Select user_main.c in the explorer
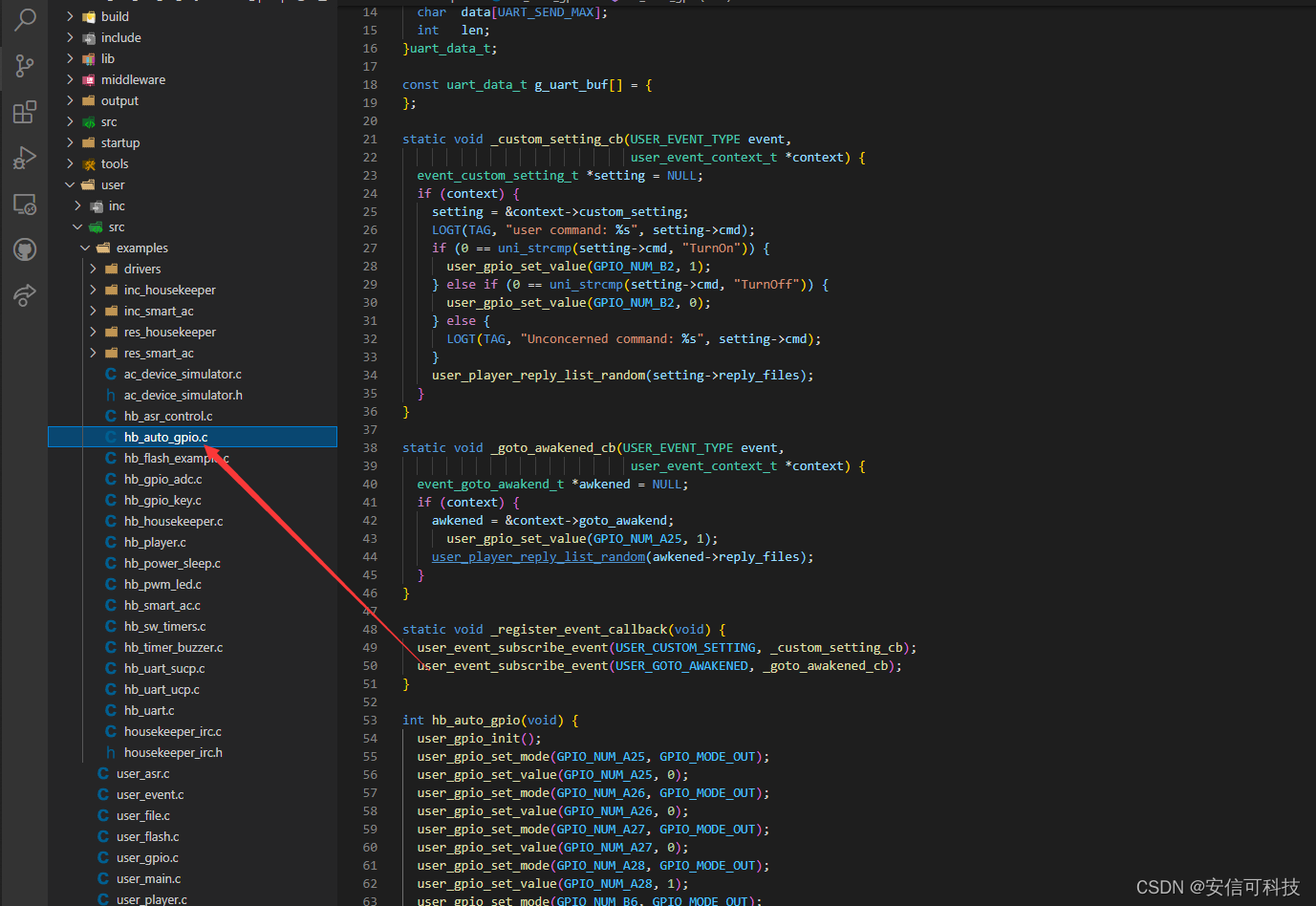1316x906 pixels. (148, 878)
